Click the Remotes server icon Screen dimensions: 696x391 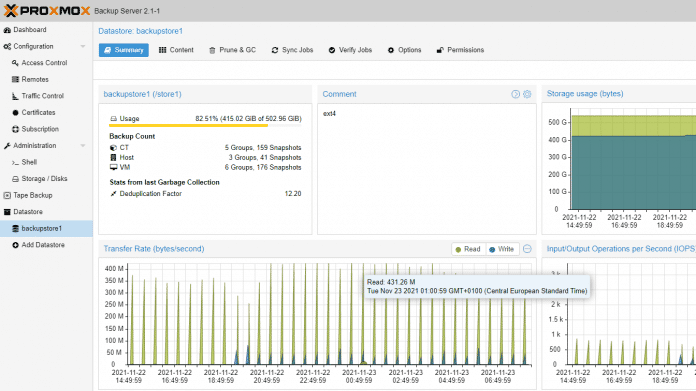(15, 79)
